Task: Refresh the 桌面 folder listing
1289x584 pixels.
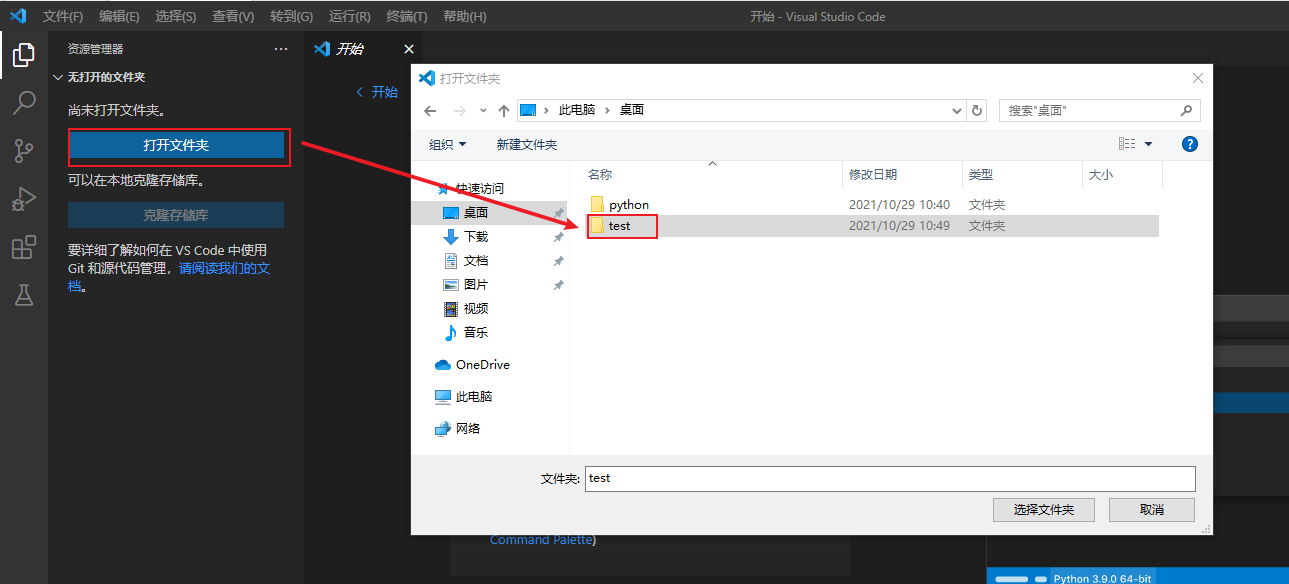Action: (x=977, y=110)
